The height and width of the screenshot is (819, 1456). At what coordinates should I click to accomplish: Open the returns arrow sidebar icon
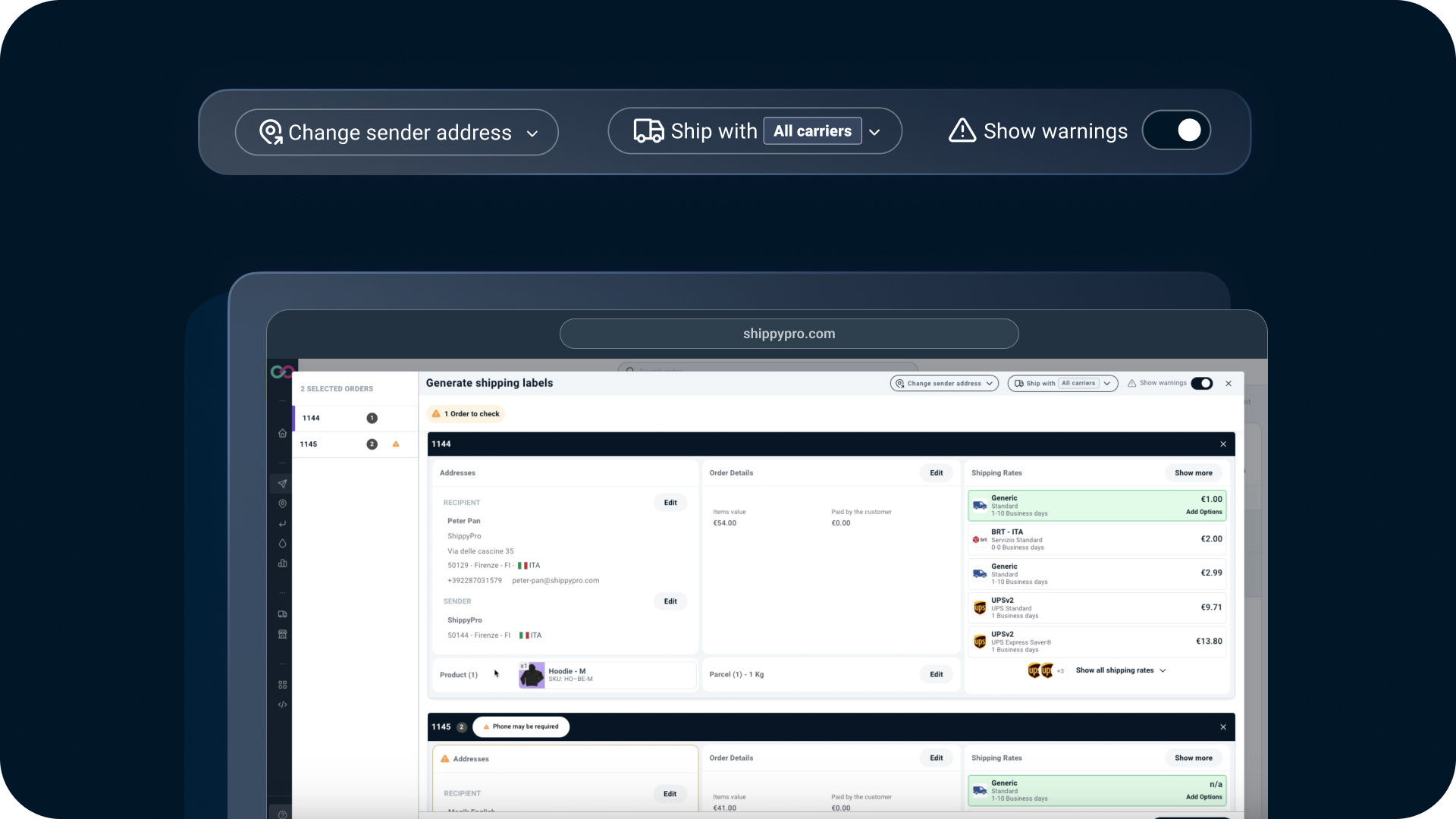pyautogui.click(x=282, y=523)
